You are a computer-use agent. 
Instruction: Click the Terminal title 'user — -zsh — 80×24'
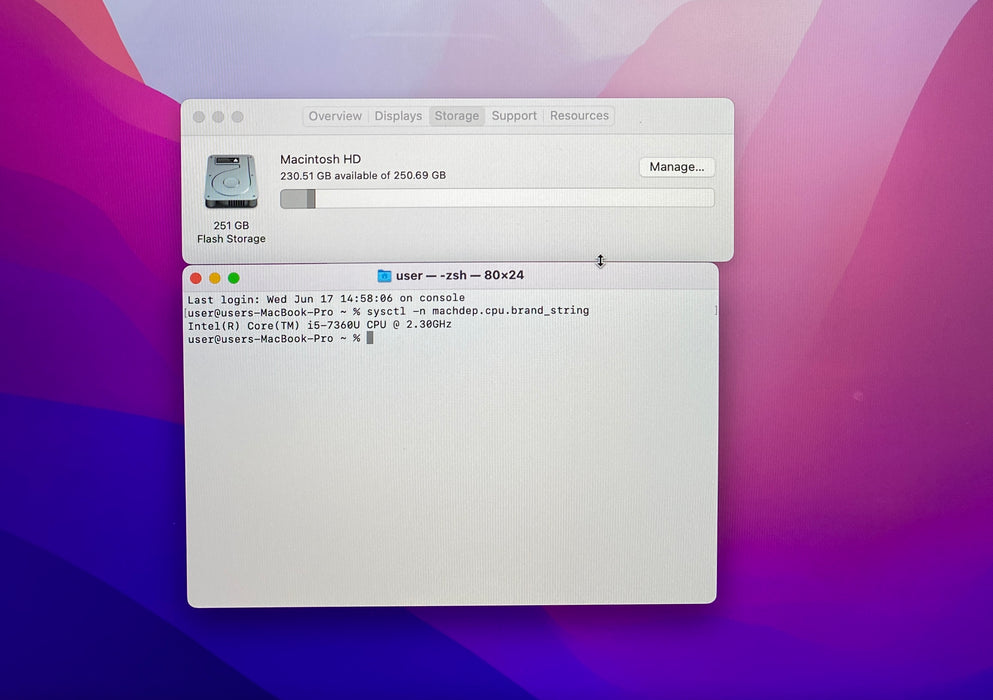pyautogui.click(x=460, y=276)
